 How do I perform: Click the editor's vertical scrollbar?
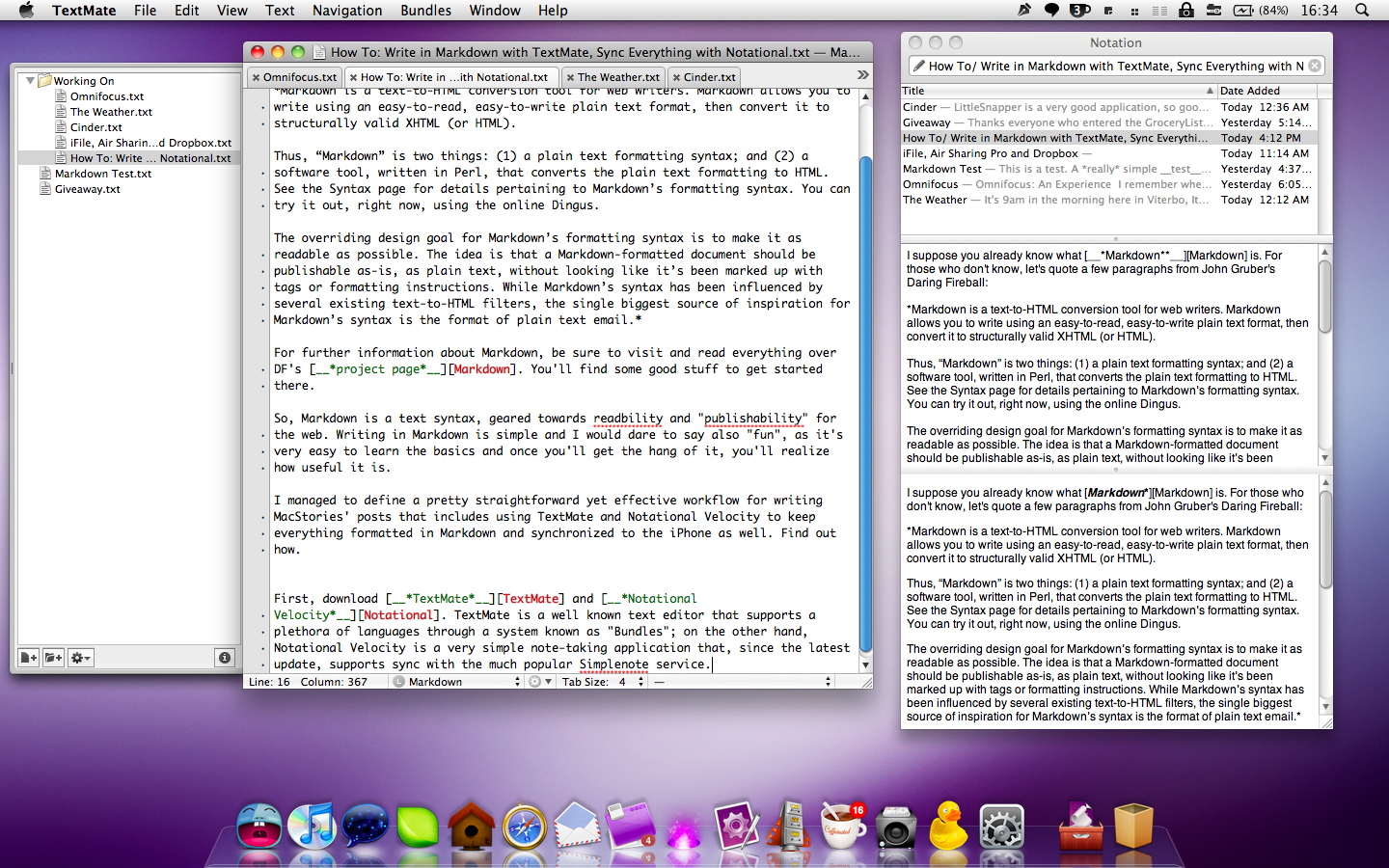865,386
